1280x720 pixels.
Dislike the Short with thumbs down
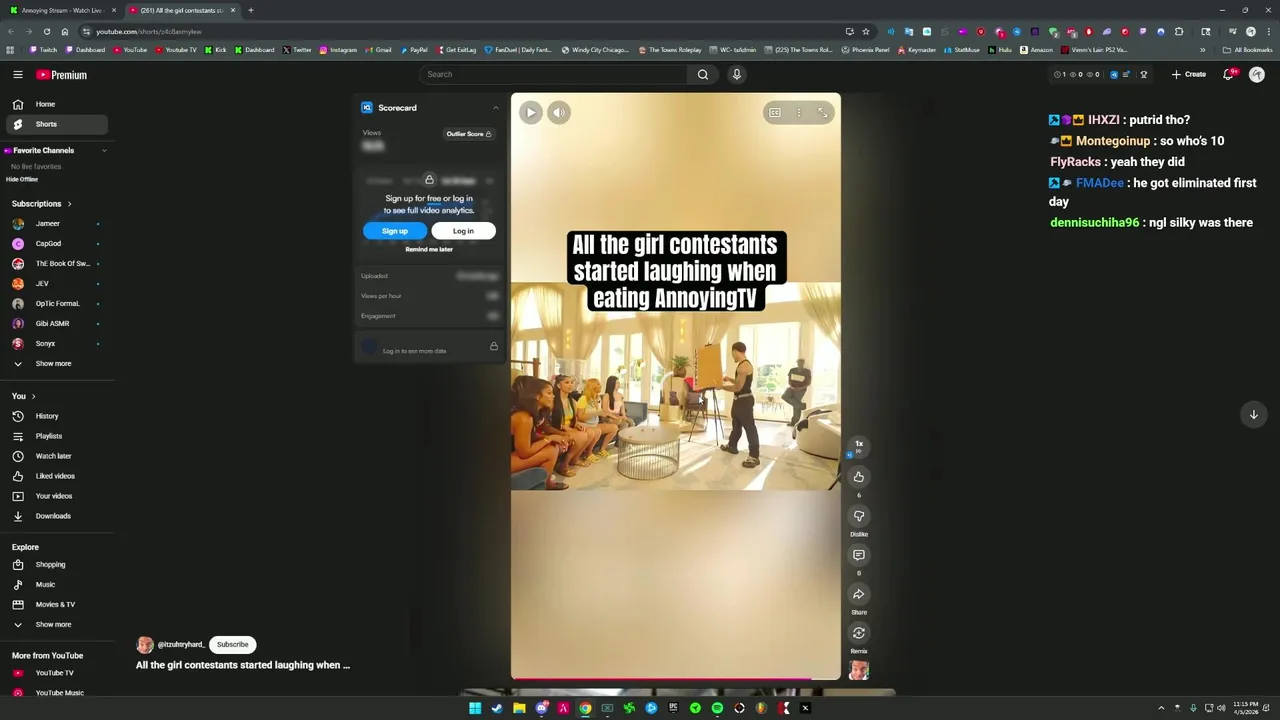click(859, 516)
